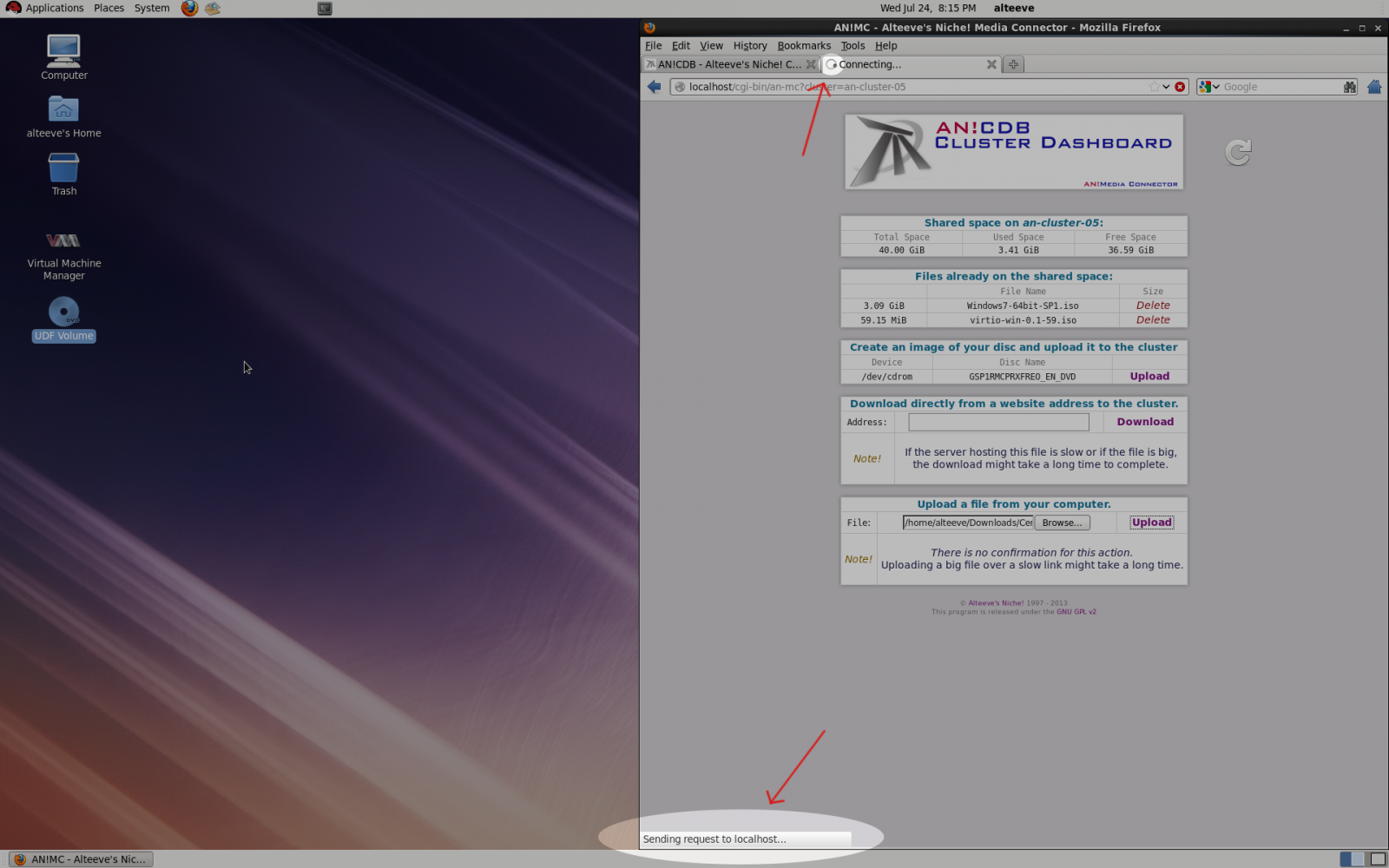Open Virtual Machine Manager desktop icon
1389x868 pixels.
[x=63, y=253]
